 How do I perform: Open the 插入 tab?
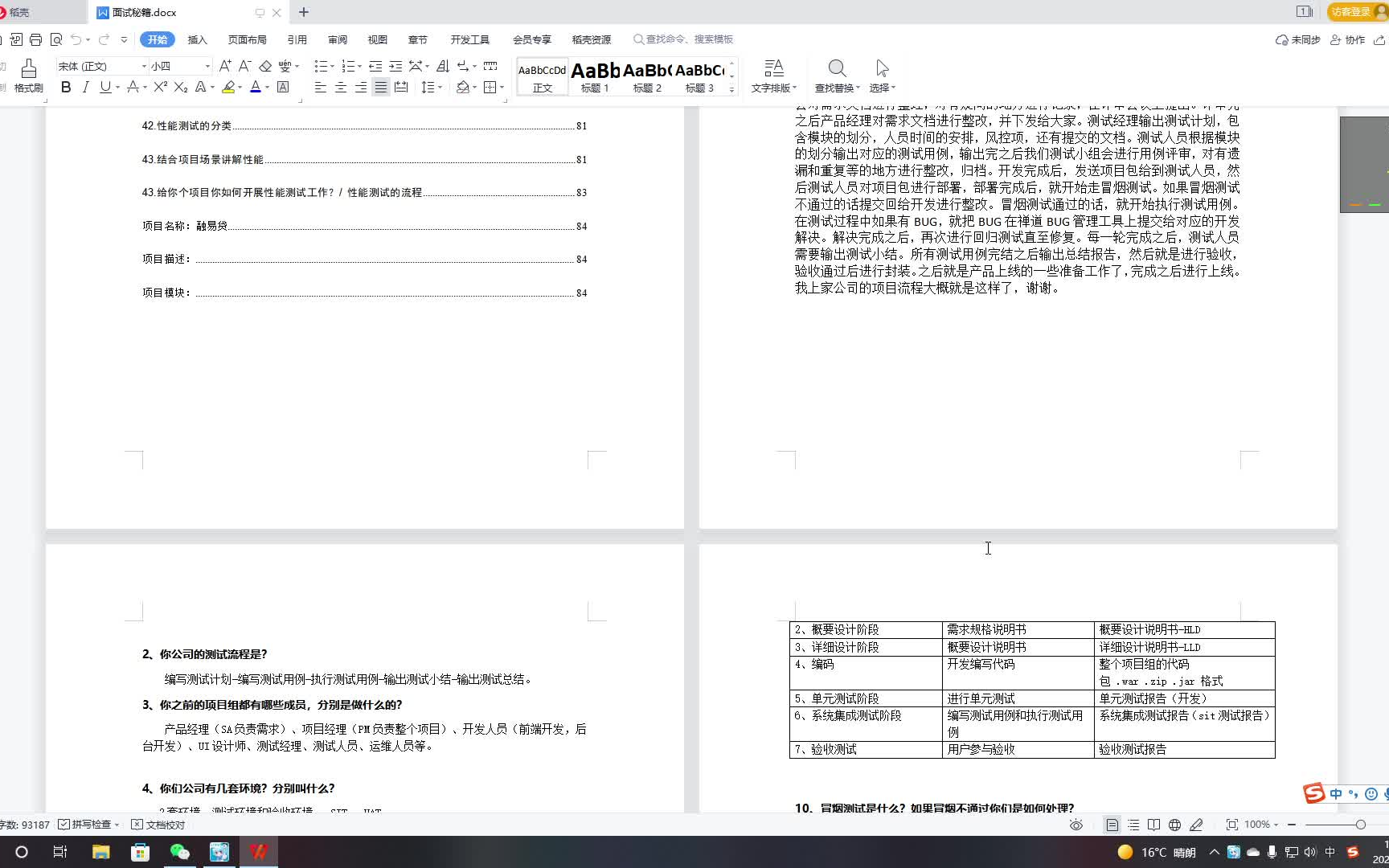click(x=197, y=39)
